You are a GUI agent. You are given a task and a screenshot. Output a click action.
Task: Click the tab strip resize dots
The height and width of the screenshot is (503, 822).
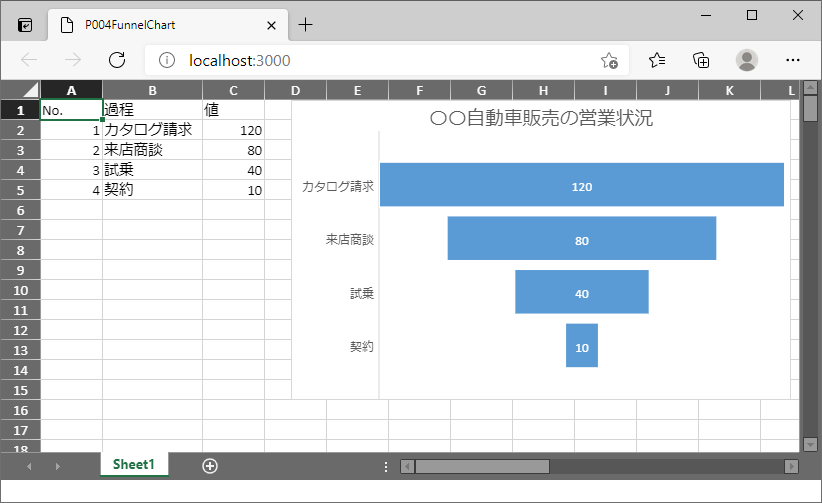(x=386, y=466)
